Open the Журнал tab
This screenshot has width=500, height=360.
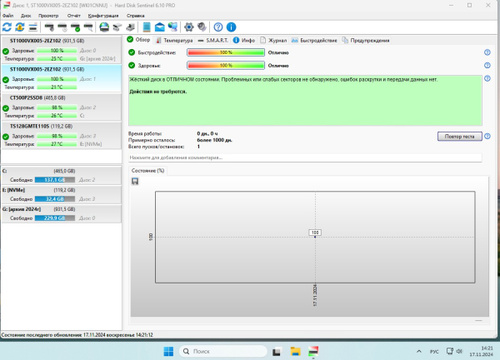[273, 40]
